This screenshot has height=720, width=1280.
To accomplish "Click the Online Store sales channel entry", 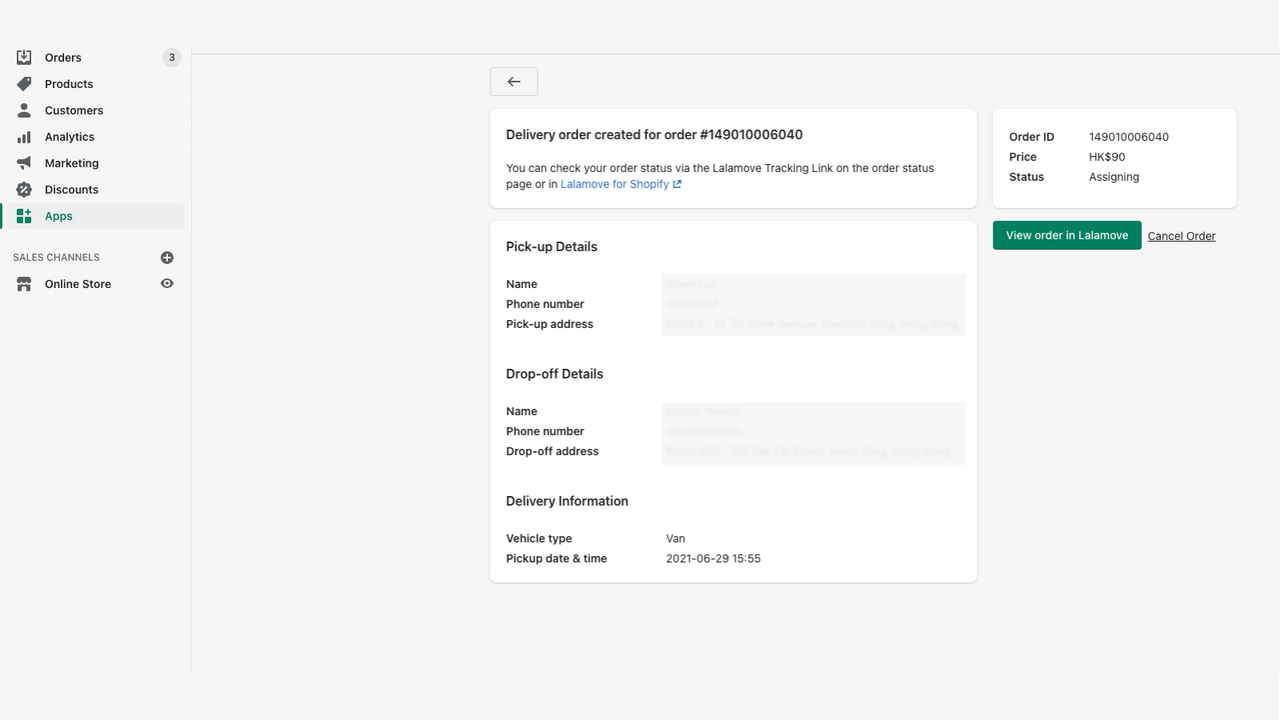I will coord(76,283).
